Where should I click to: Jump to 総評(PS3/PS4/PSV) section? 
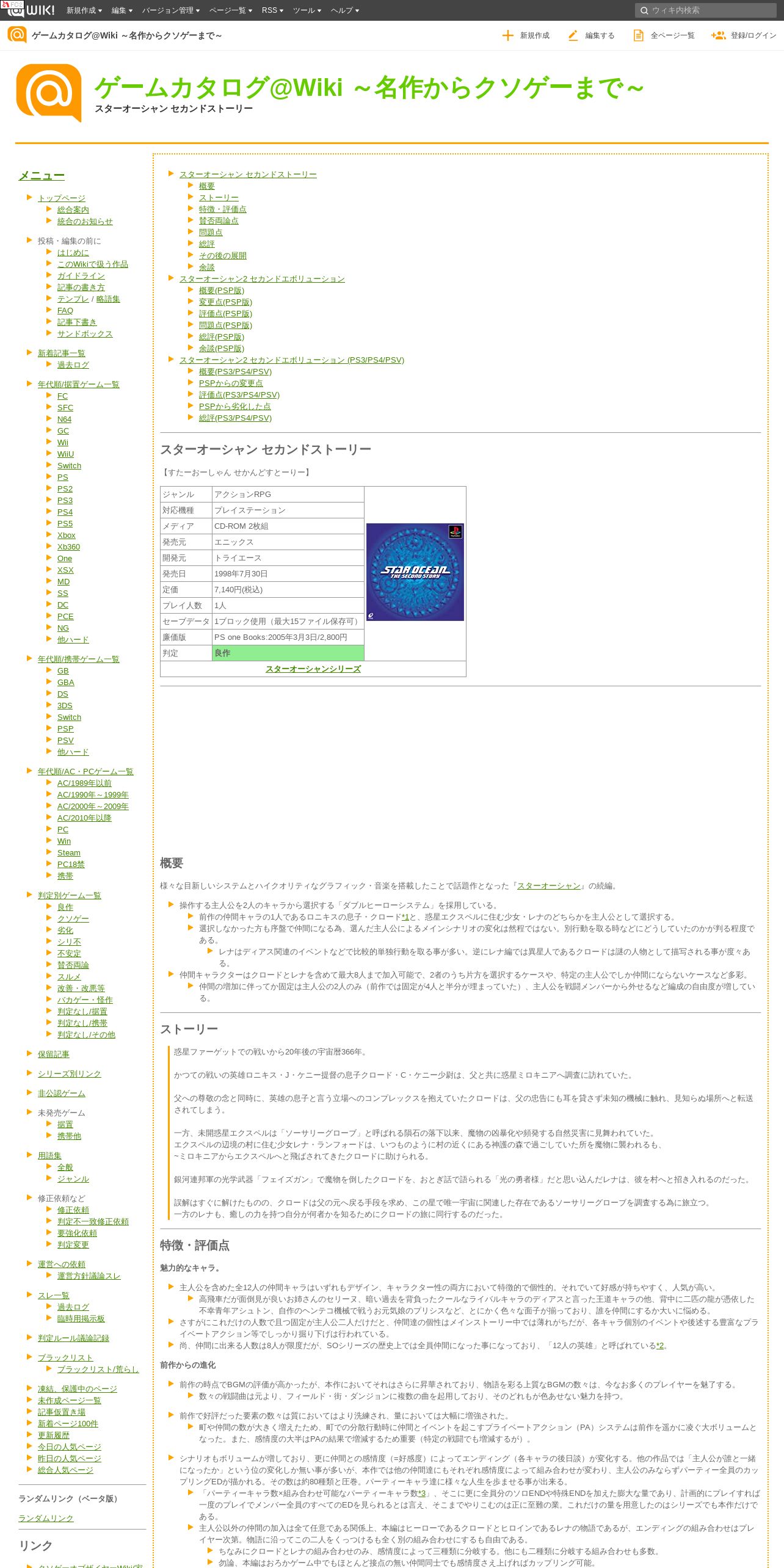point(235,418)
